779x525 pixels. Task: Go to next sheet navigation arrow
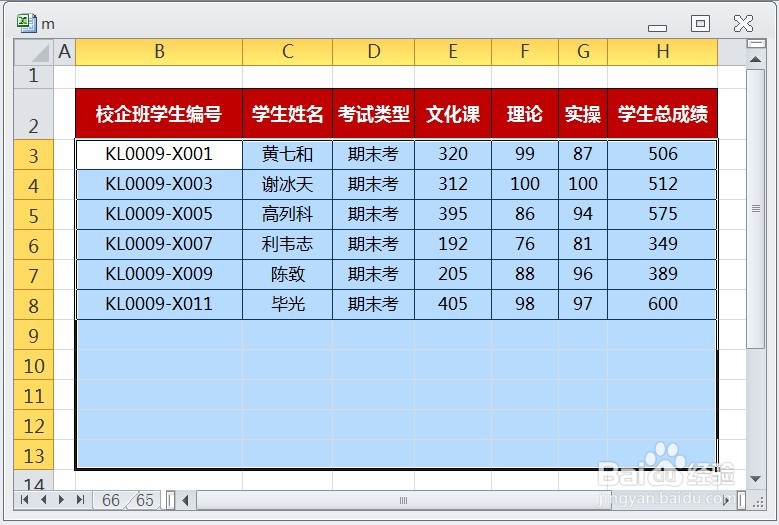click(x=62, y=500)
